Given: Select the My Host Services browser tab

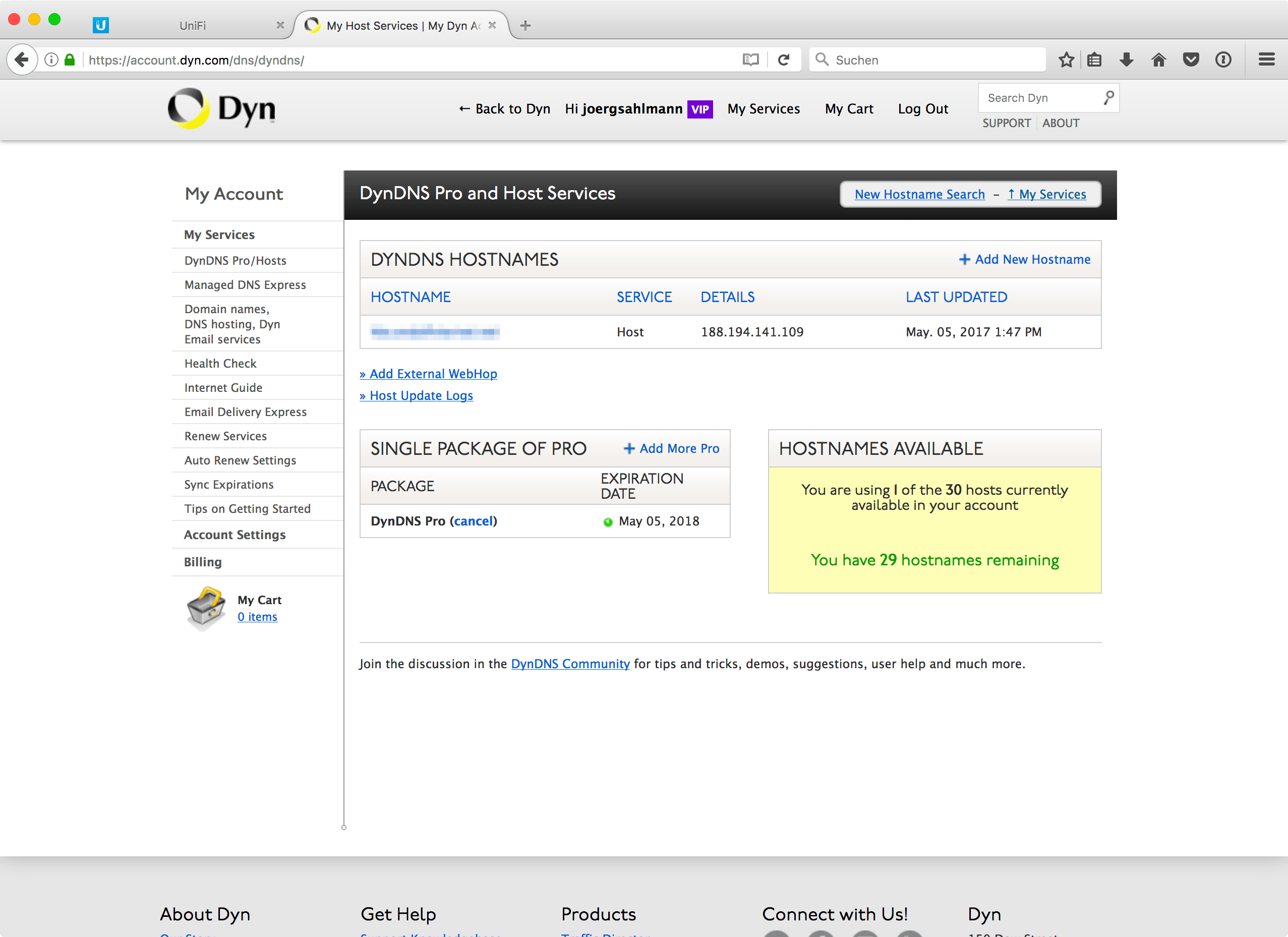Looking at the screenshot, I should pos(400,26).
